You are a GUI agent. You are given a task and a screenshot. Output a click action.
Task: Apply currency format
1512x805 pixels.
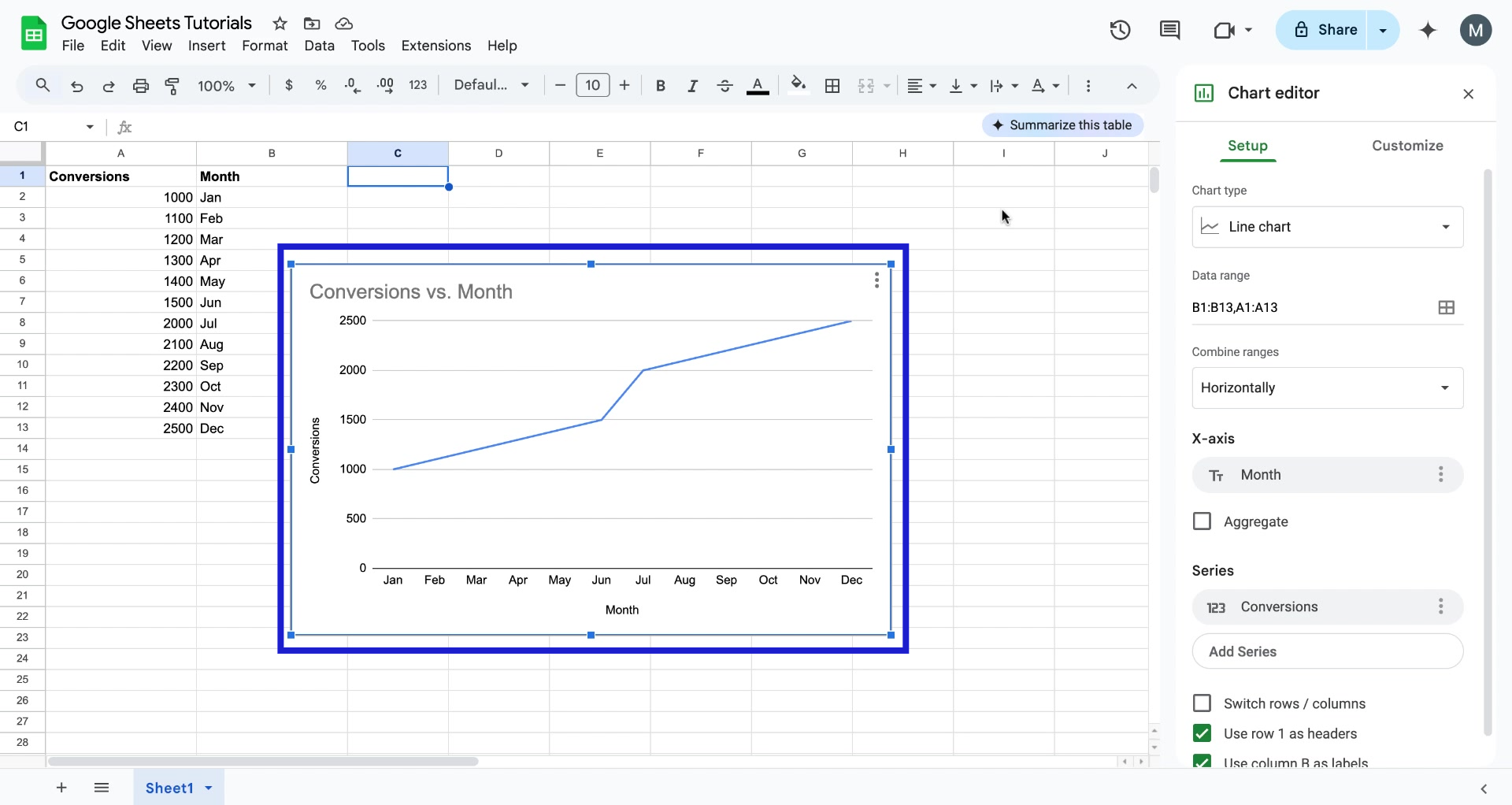289,85
